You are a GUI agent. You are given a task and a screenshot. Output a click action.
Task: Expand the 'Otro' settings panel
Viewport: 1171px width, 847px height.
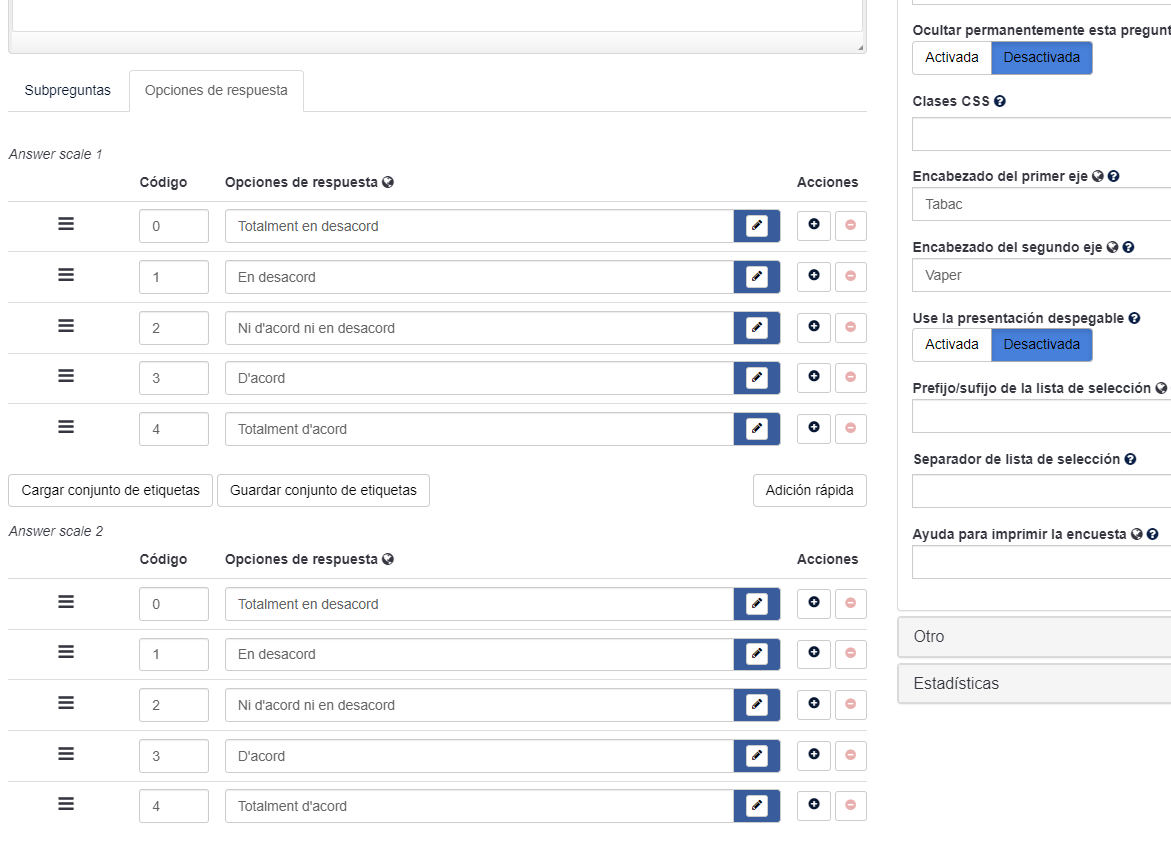[x=1034, y=637]
